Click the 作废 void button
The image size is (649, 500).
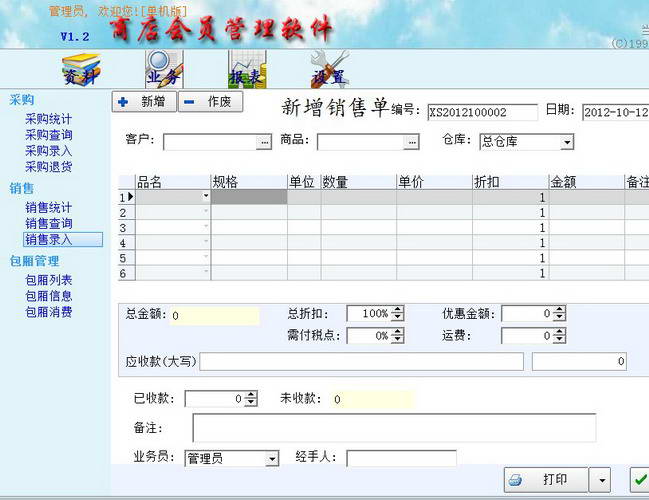(x=210, y=102)
